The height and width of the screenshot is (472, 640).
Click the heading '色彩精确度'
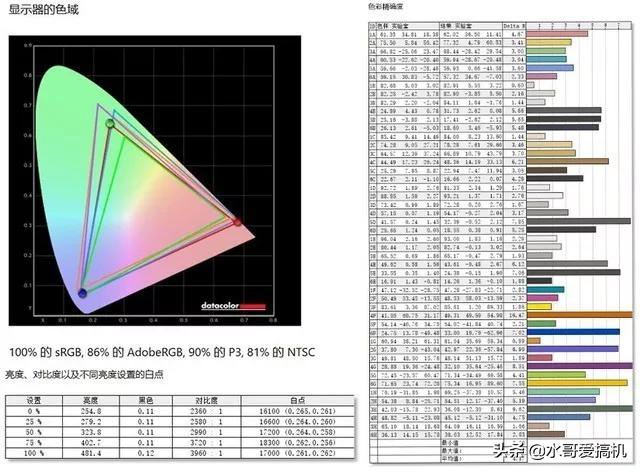click(385, 6)
